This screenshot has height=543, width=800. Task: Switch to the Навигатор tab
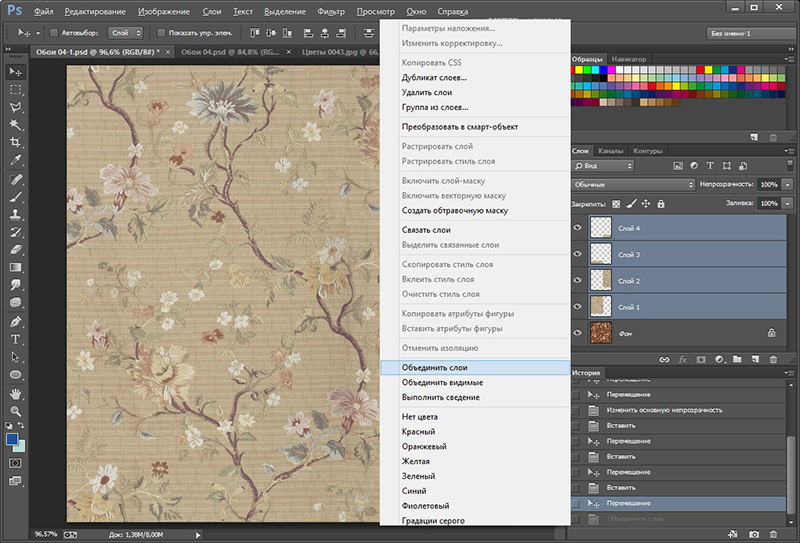point(629,59)
